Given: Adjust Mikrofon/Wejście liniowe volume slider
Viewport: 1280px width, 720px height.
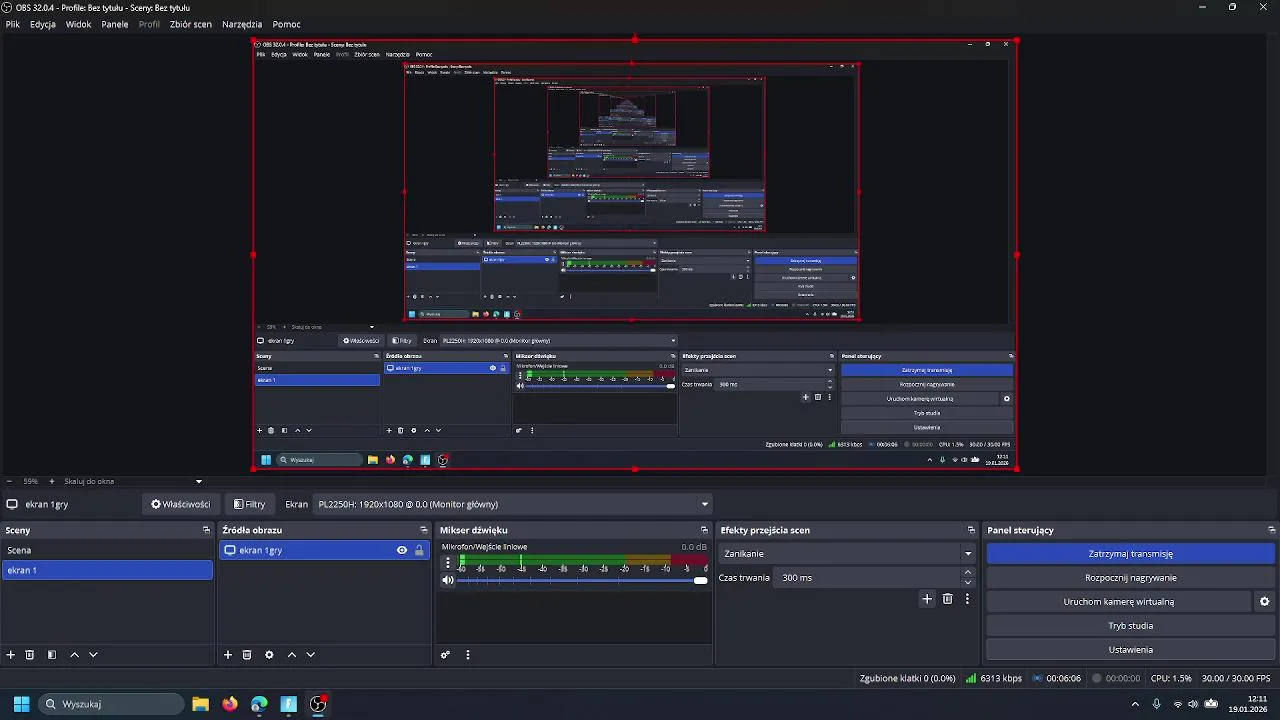Looking at the screenshot, I should pyautogui.click(x=582, y=580).
